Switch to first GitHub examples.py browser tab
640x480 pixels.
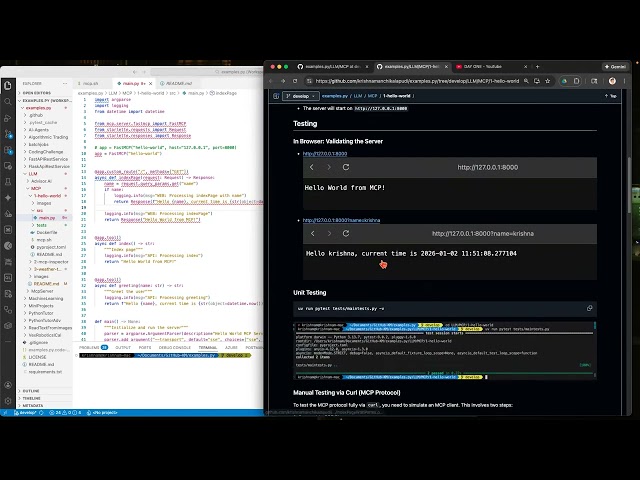332,67
